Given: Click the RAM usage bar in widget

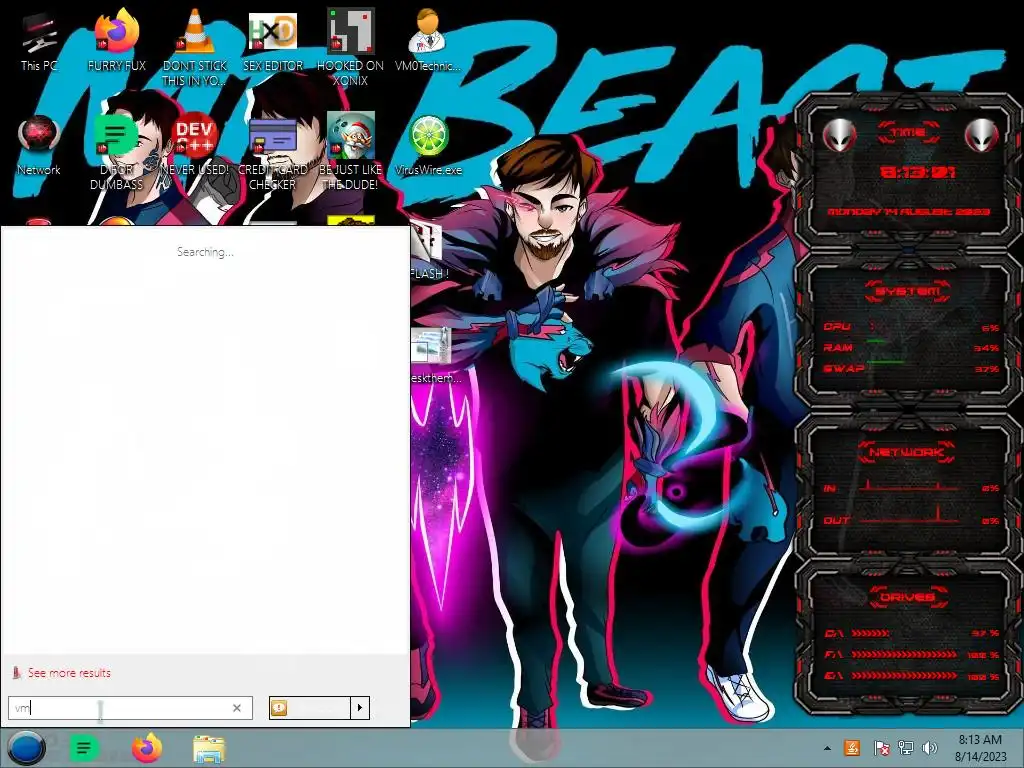Looking at the screenshot, I should [x=910, y=347].
